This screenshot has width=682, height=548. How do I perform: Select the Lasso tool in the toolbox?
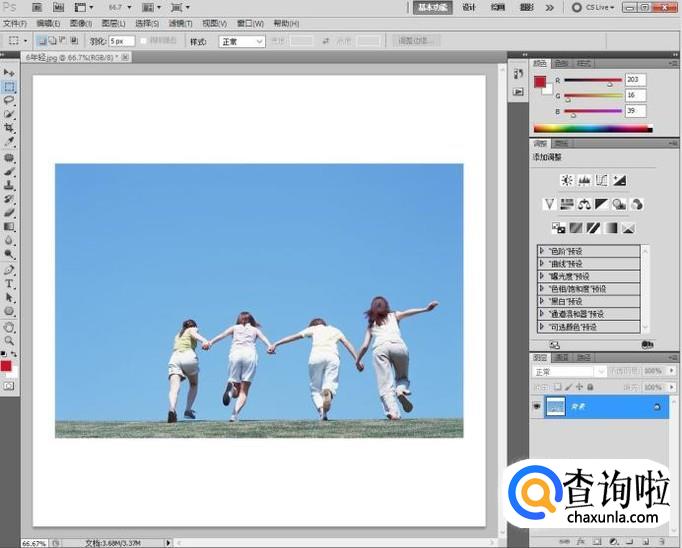tap(9, 100)
